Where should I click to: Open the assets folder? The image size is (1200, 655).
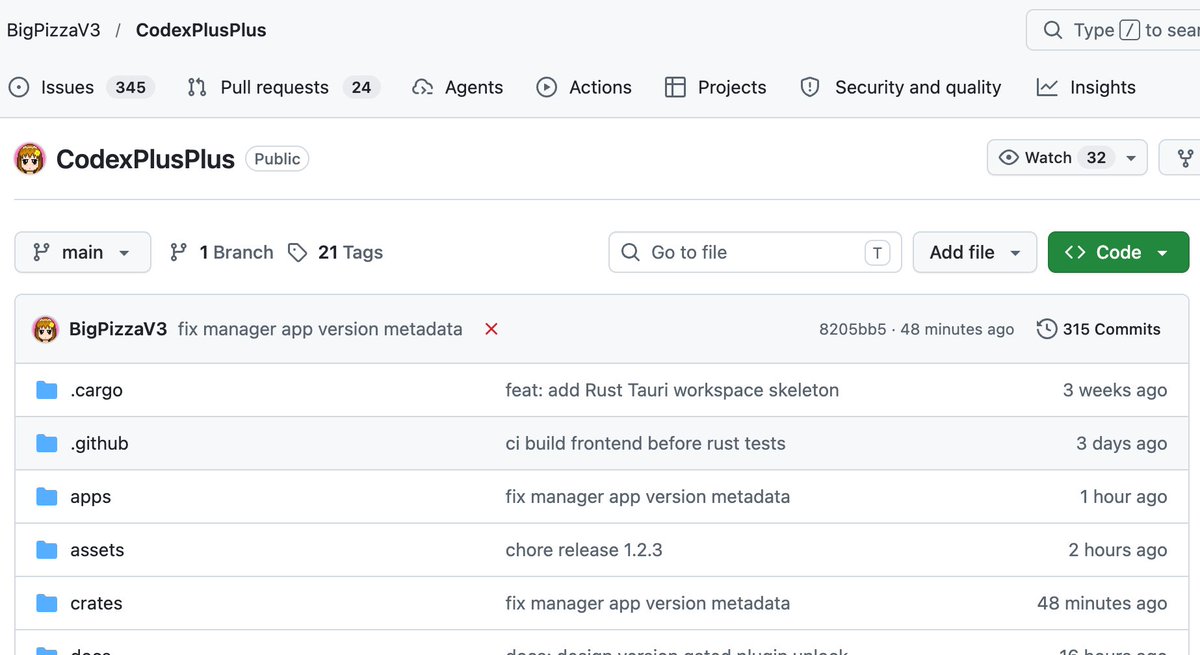(97, 549)
